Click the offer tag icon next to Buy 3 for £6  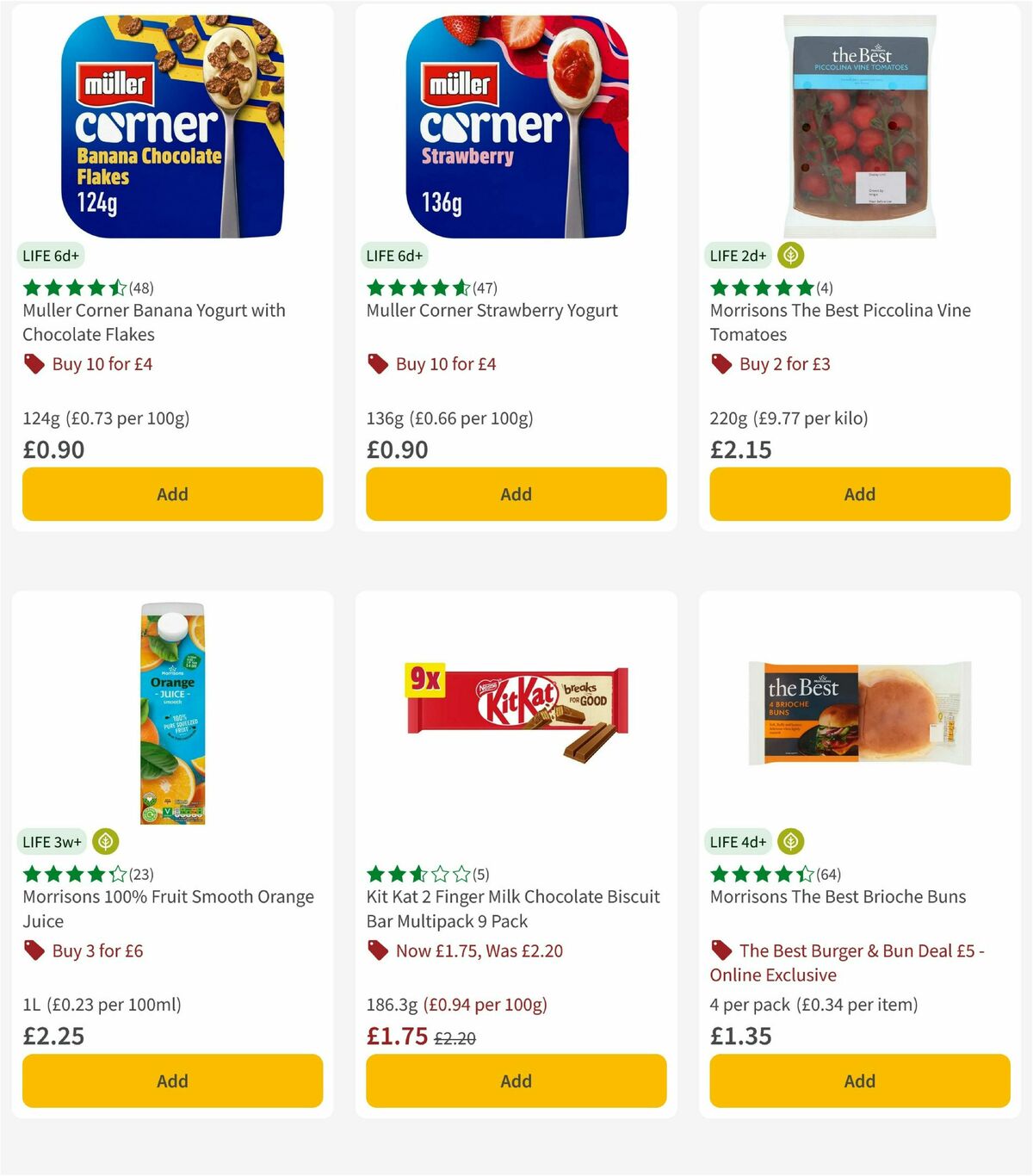tap(34, 950)
